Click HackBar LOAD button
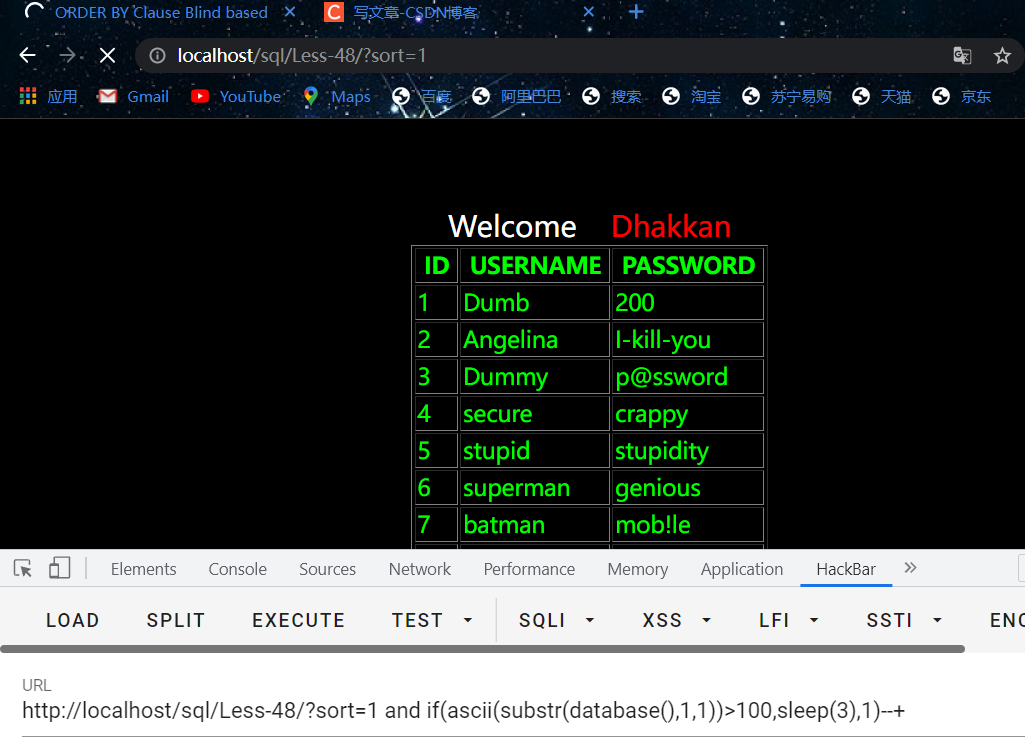Image resolution: width=1025 pixels, height=737 pixels. click(x=73, y=620)
